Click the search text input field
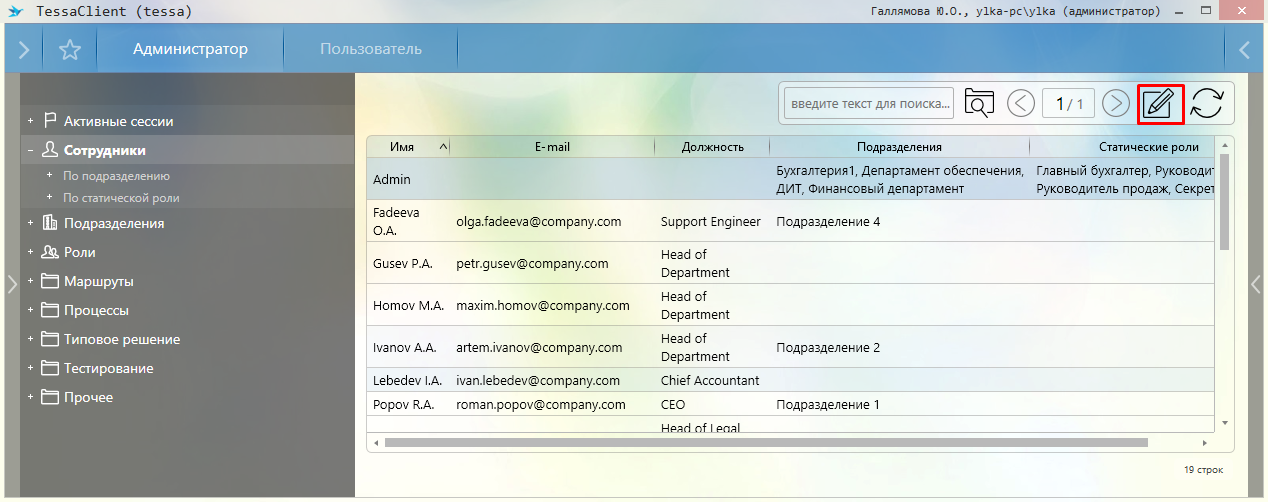The height and width of the screenshot is (502, 1268). pyautogui.click(x=869, y=104)
